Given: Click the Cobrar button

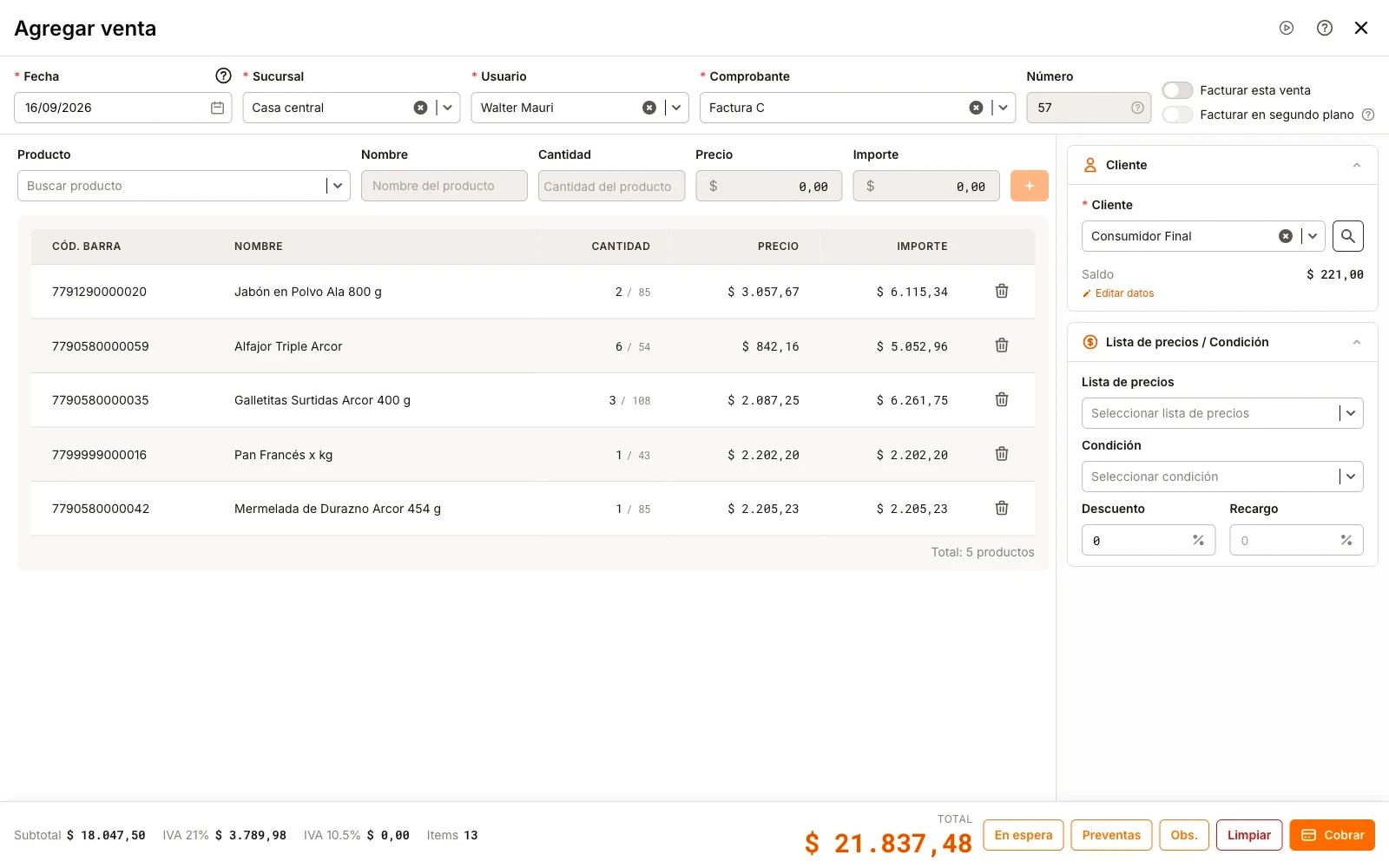Looking at the screenshot, I should coord(1333,835).
